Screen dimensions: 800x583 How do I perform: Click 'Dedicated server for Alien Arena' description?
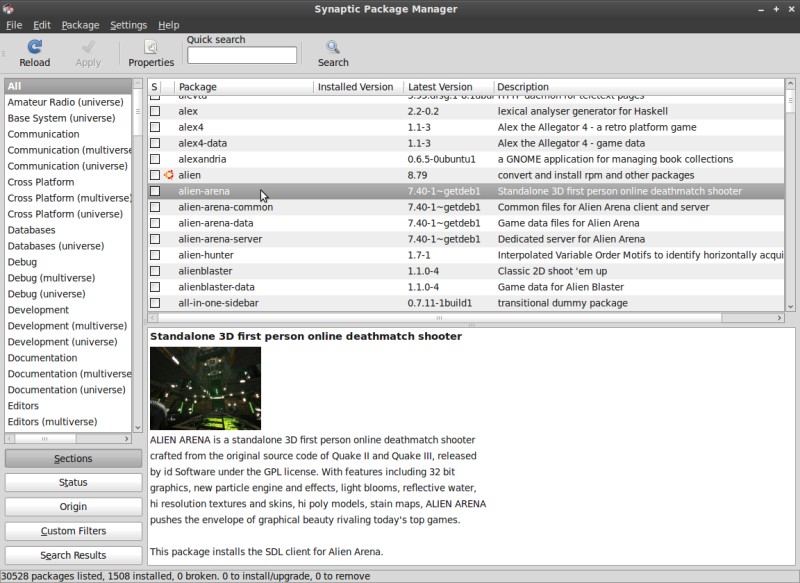coord(571,239)
